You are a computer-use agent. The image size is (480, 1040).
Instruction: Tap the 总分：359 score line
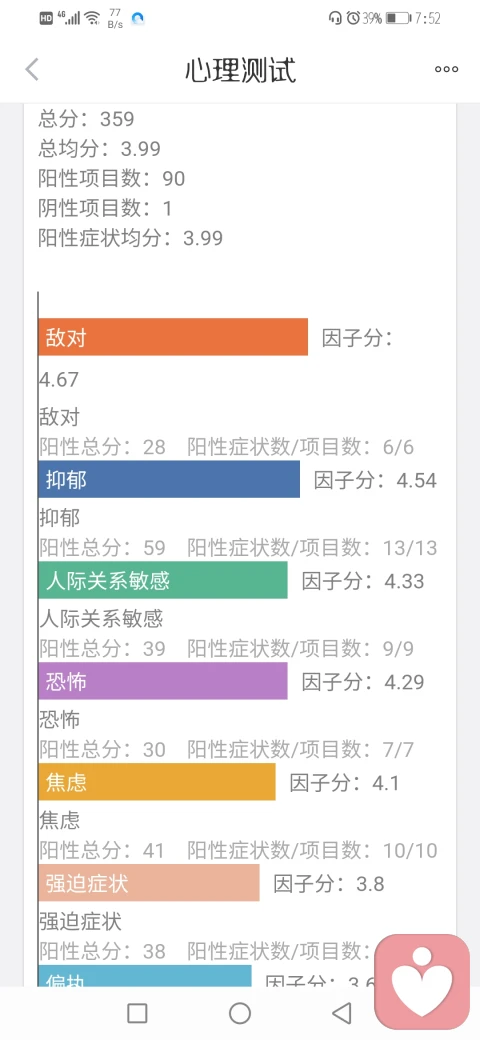pyautogui.click(x=87, y=119)
